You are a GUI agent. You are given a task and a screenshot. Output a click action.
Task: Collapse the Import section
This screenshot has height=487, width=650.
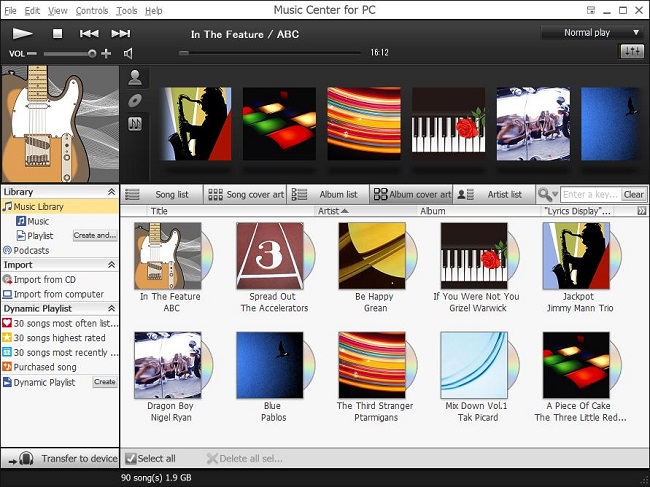[x=112, y=265]
